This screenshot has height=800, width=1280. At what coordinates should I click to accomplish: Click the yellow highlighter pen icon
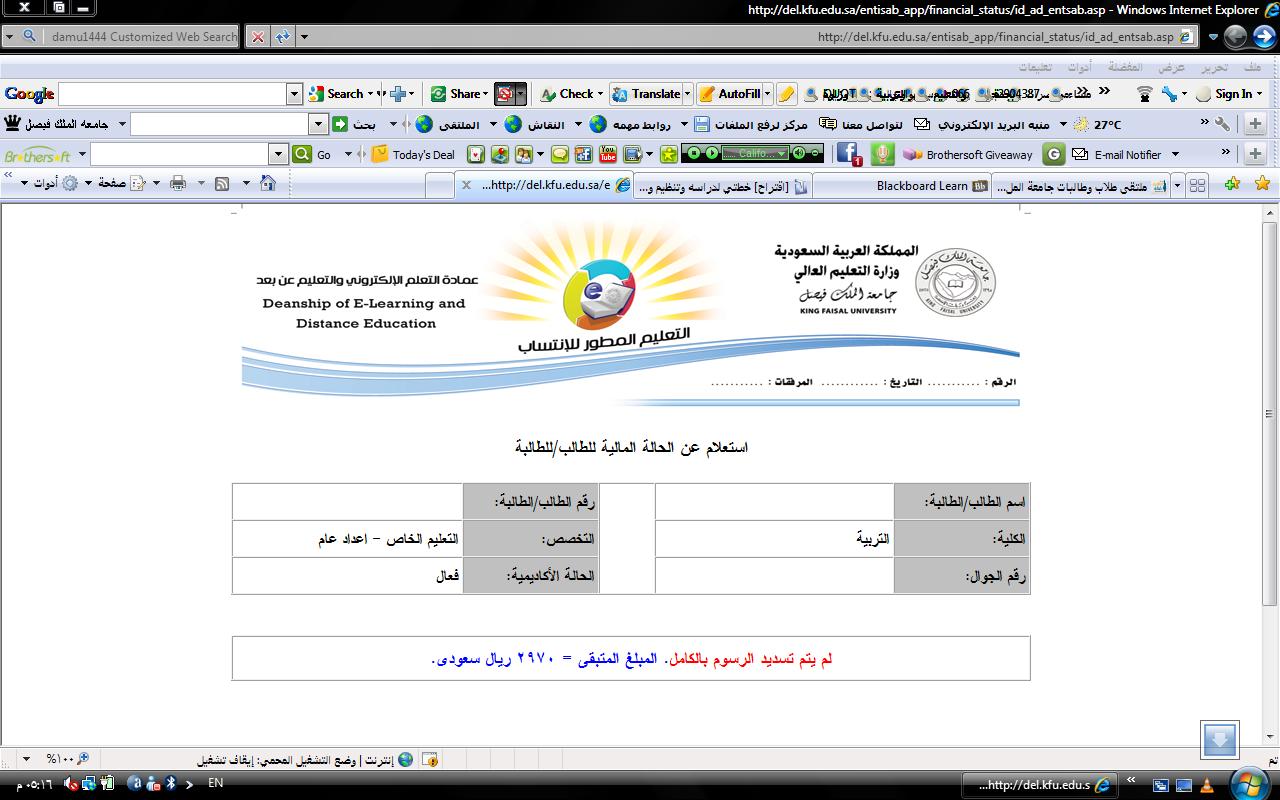tap(787, 94)
